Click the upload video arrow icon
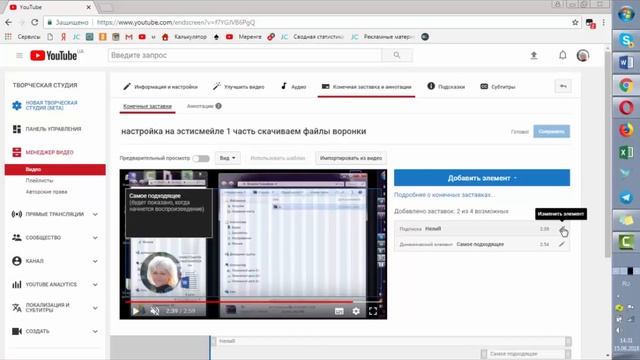The height and width of the screenshot is (360, 640). pos(533,56)
